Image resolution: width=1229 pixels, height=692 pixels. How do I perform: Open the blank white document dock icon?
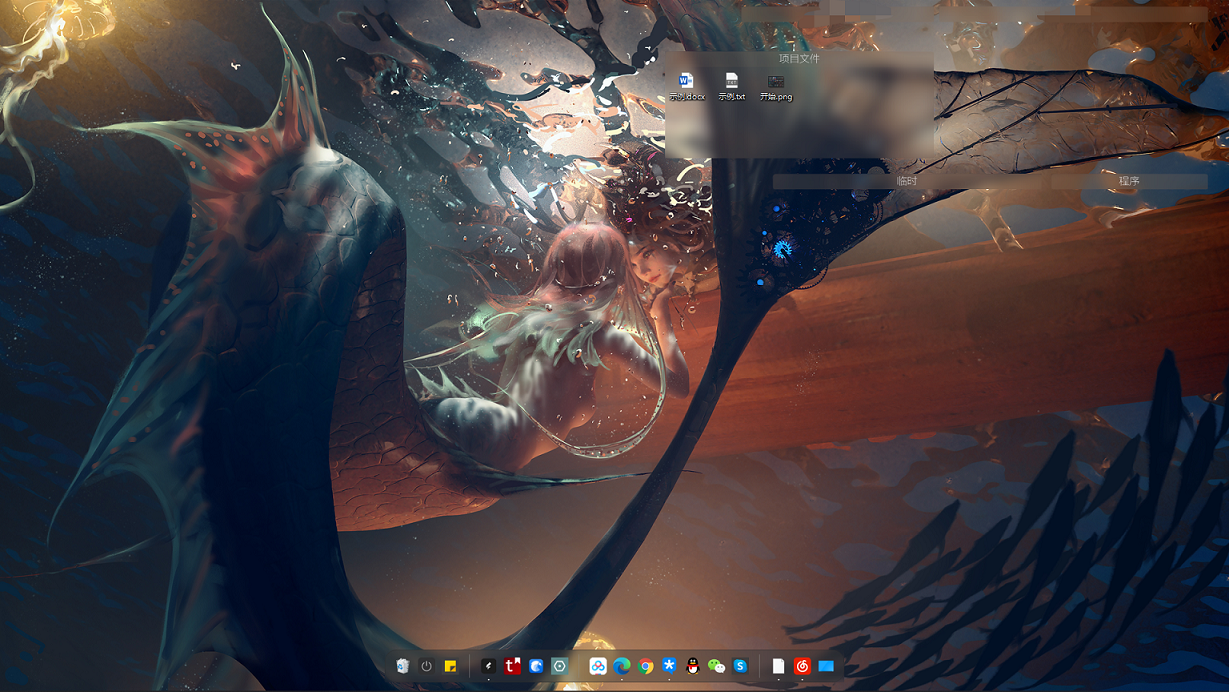point(778,666)
